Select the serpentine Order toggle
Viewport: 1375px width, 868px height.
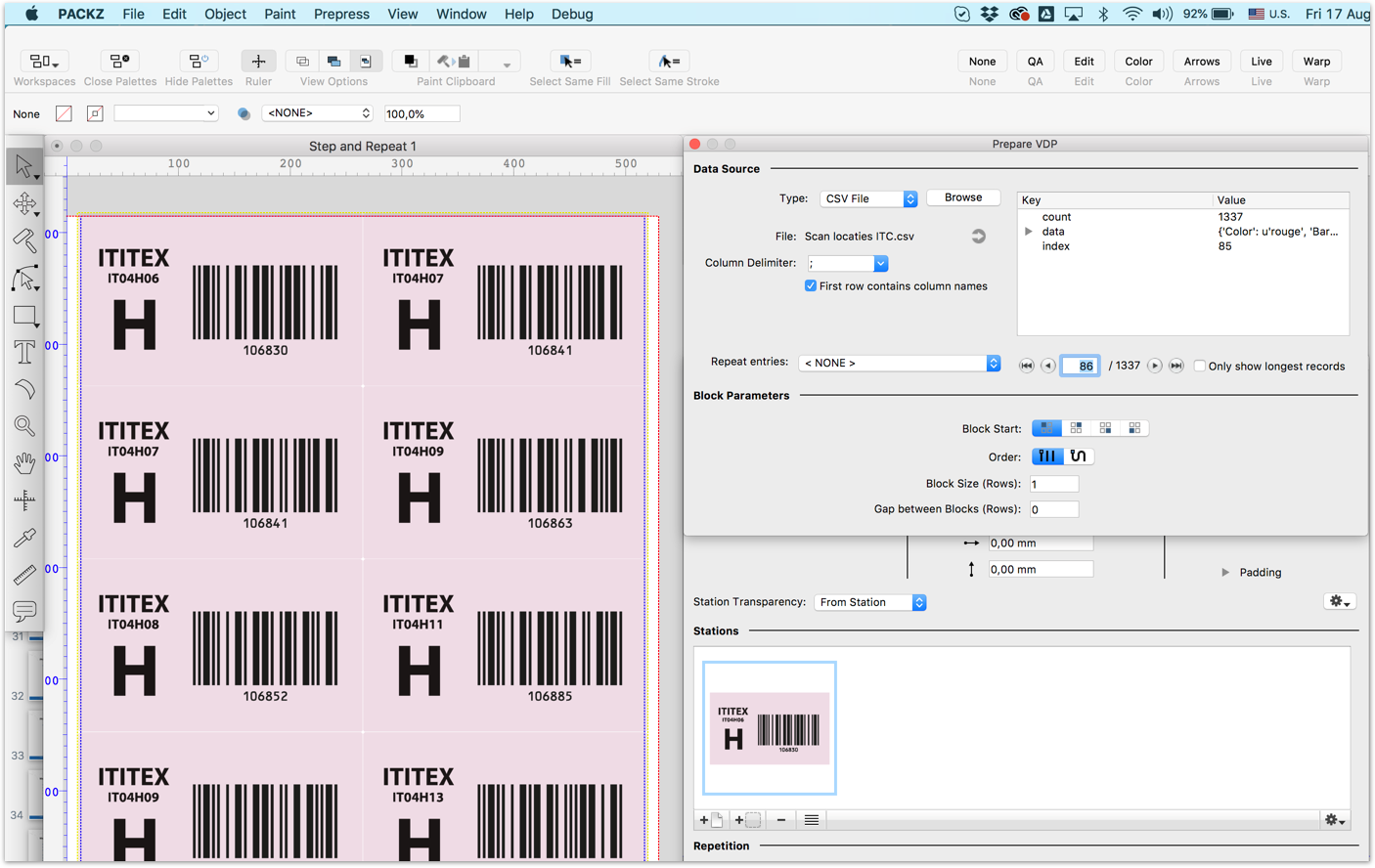(1078, 456)
